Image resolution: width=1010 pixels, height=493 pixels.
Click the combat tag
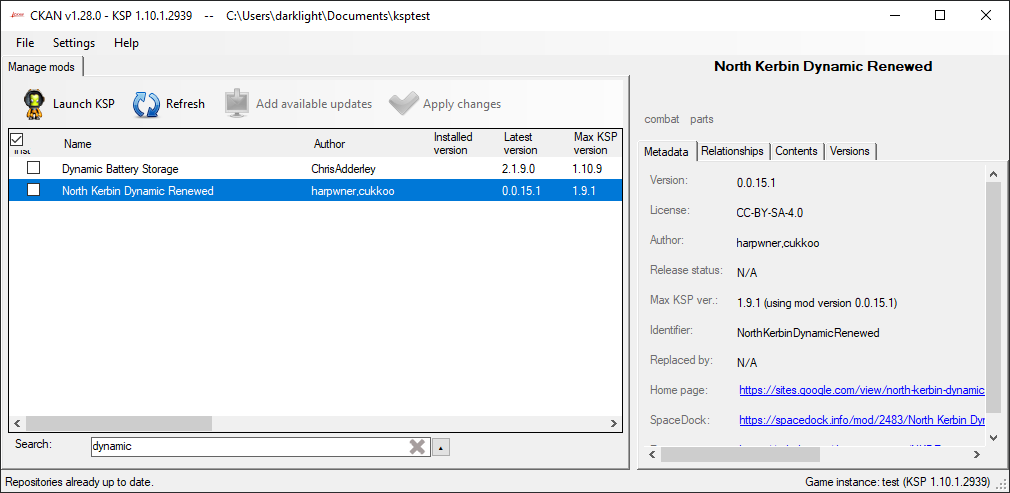(x=662, y=119)
